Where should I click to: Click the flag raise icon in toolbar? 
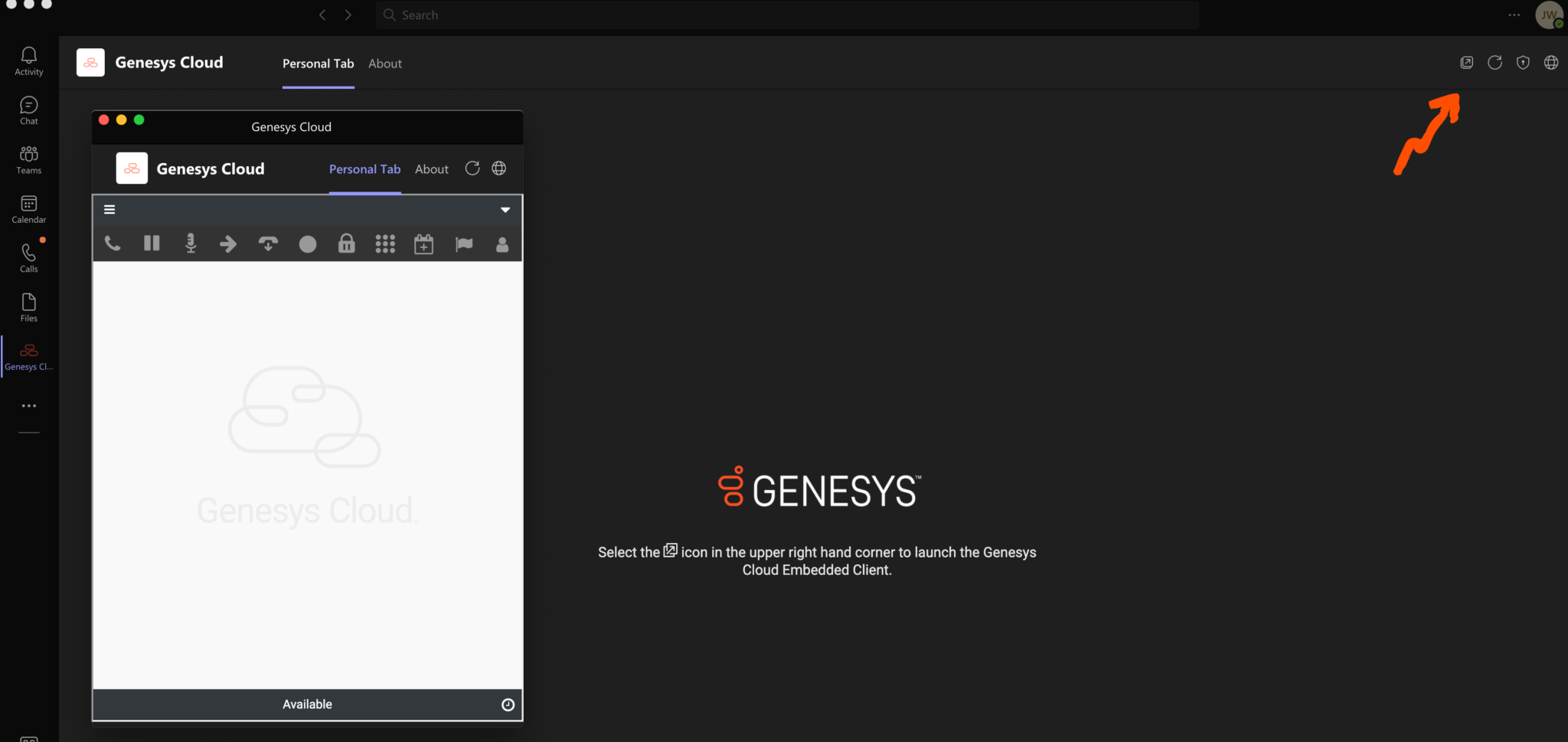click(x=463, y=244)
